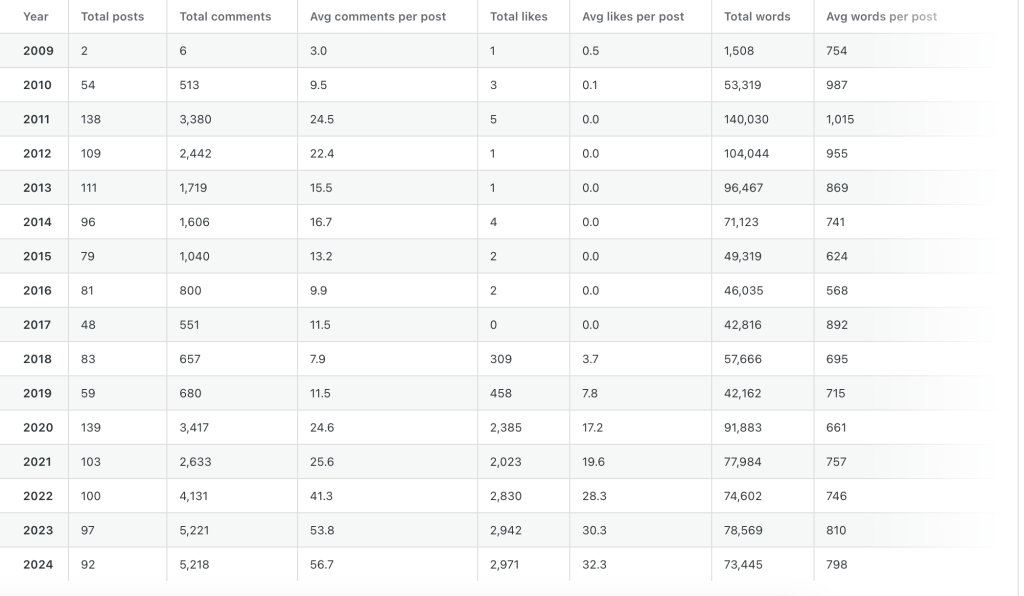
Task: Click the 2024 year row label
Action: click(x=38, y=565)
